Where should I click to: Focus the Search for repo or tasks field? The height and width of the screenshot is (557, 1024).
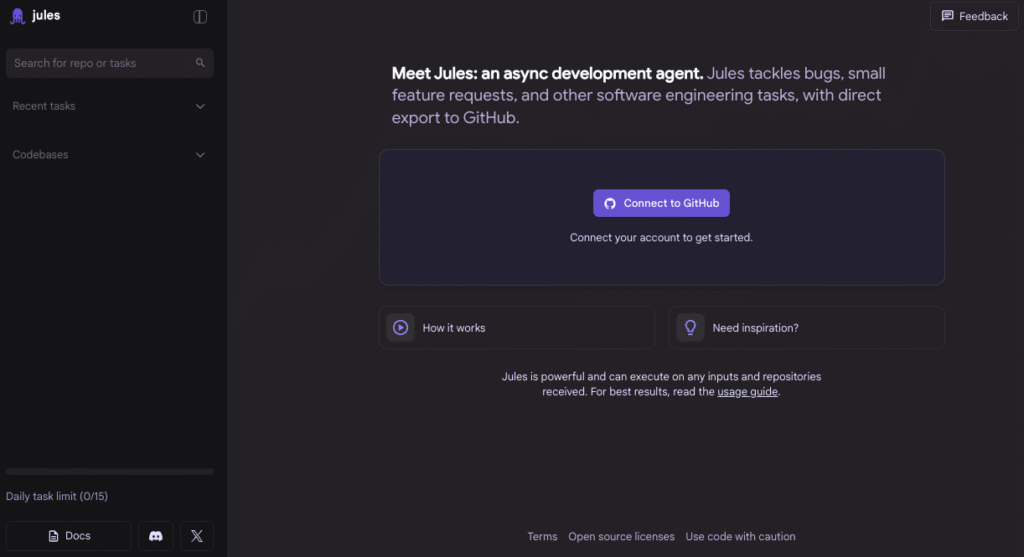110,63
